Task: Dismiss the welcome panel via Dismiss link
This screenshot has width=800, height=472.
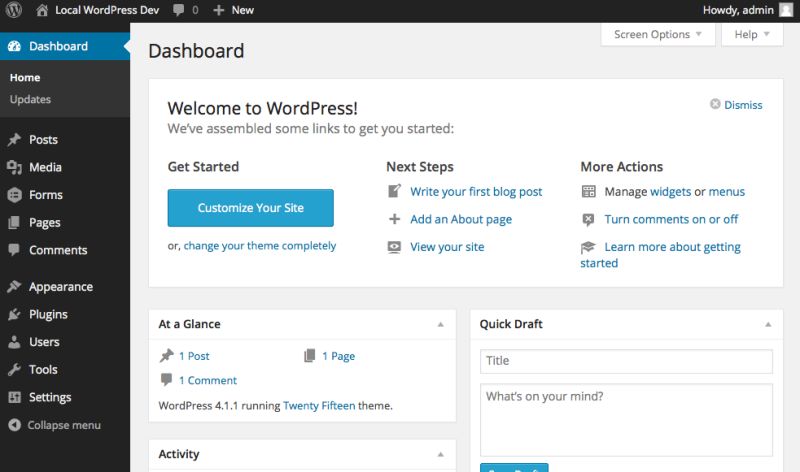Action: [x=743, y=105]
